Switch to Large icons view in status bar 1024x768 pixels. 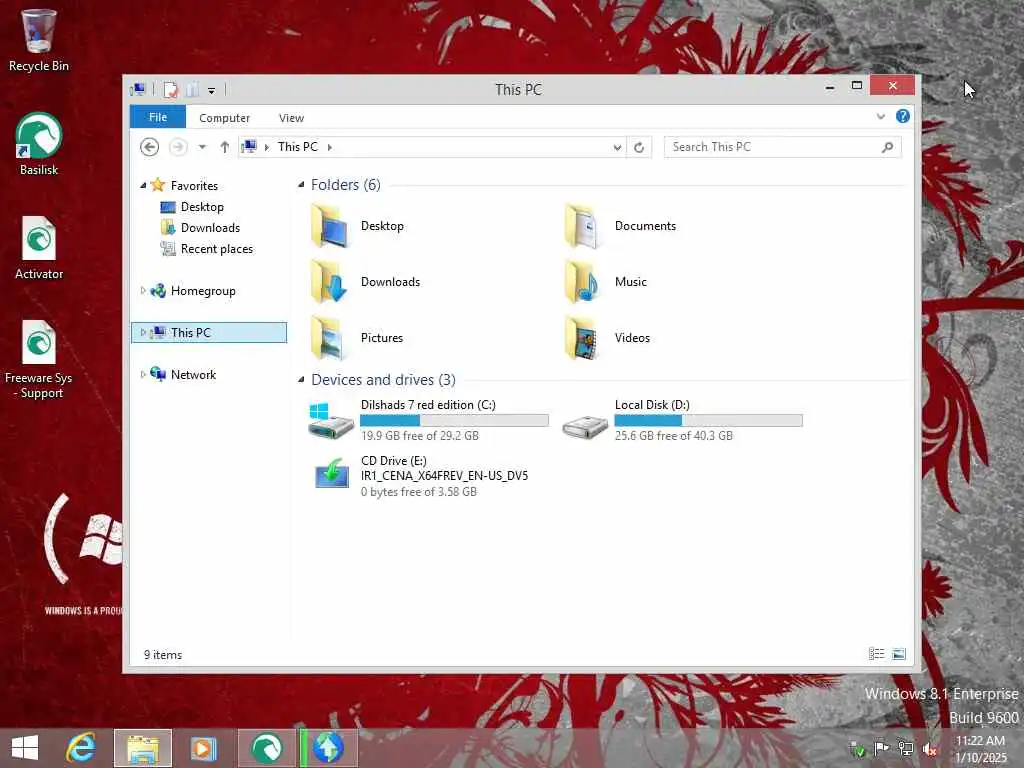coord(899,654)
